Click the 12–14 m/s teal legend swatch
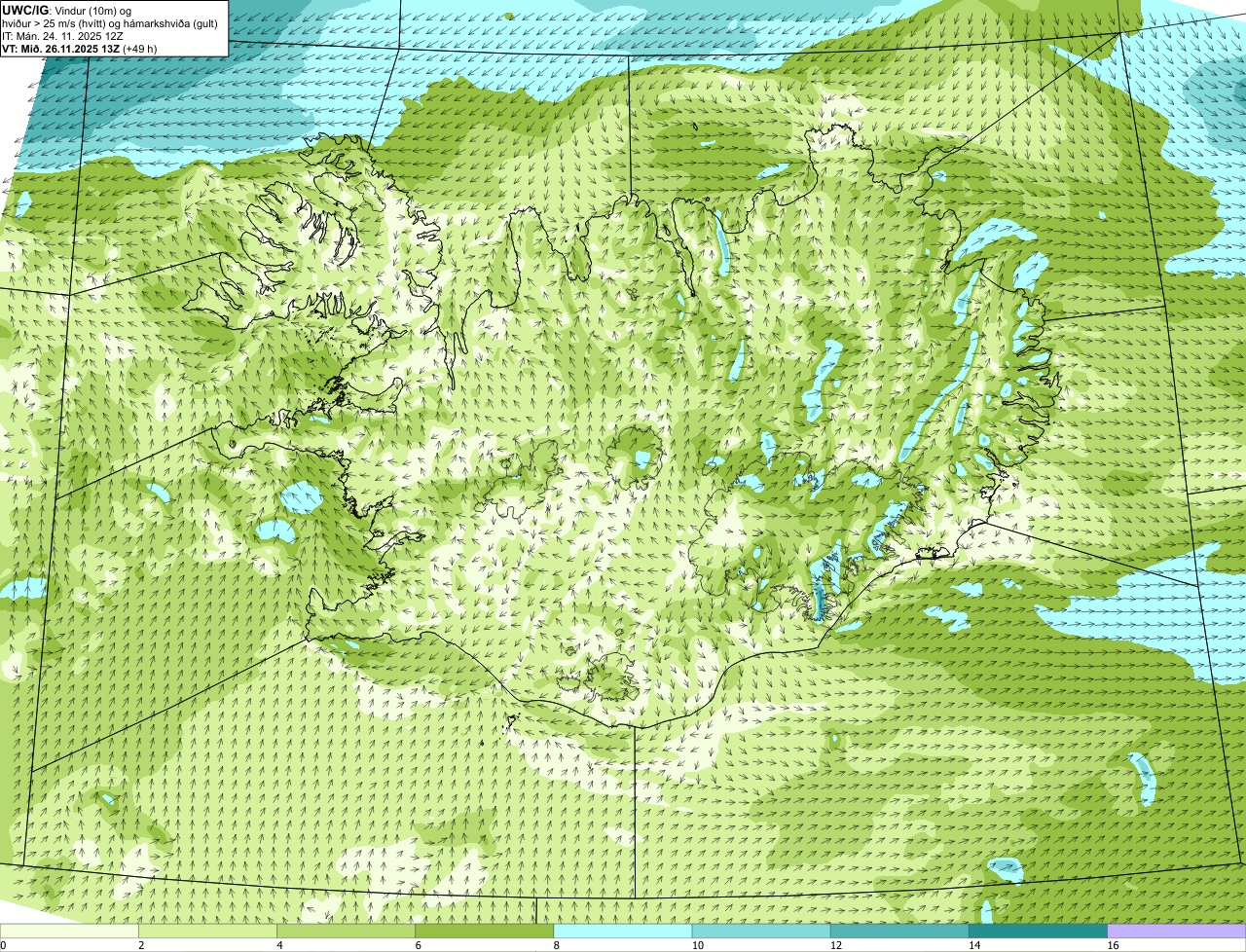This screenshot has width=1246, height=952. (899, 932)
